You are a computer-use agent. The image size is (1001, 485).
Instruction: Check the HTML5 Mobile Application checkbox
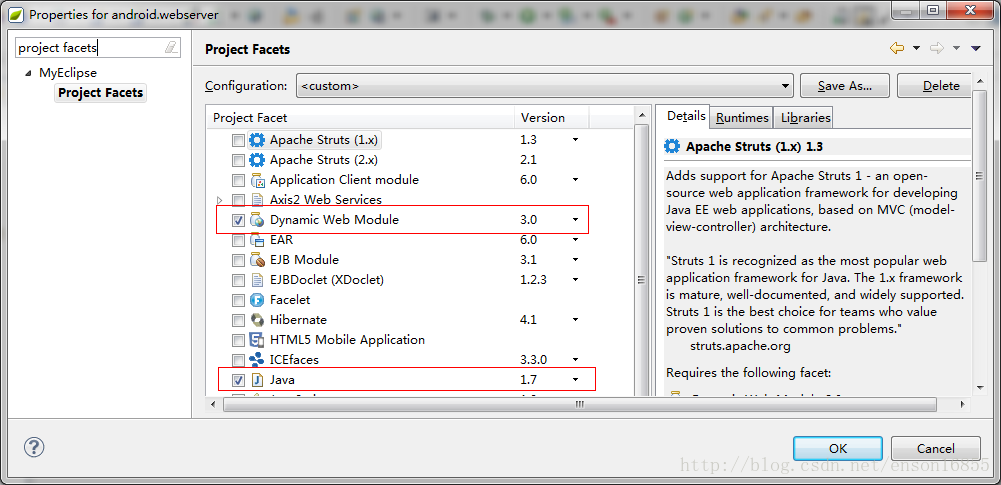pos(238,340)
